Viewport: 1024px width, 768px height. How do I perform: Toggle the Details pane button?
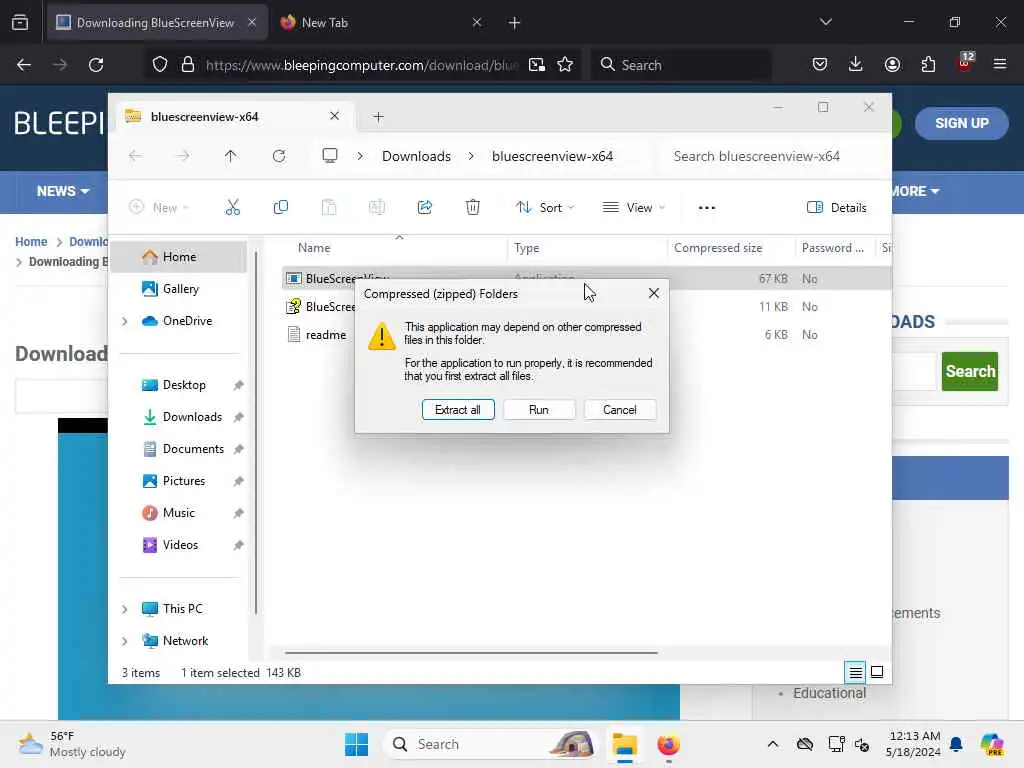click(837, 208)
